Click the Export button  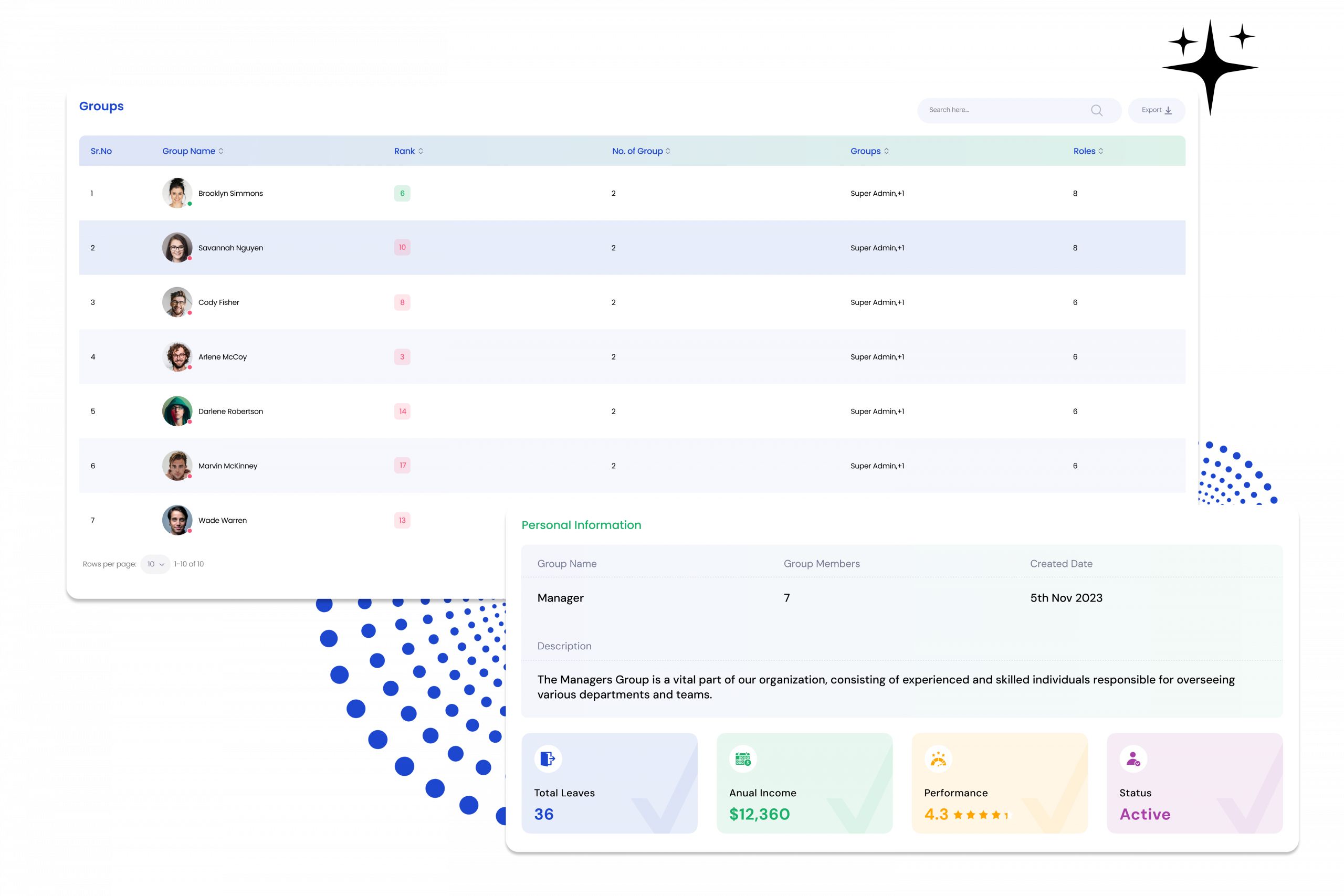1156,110
